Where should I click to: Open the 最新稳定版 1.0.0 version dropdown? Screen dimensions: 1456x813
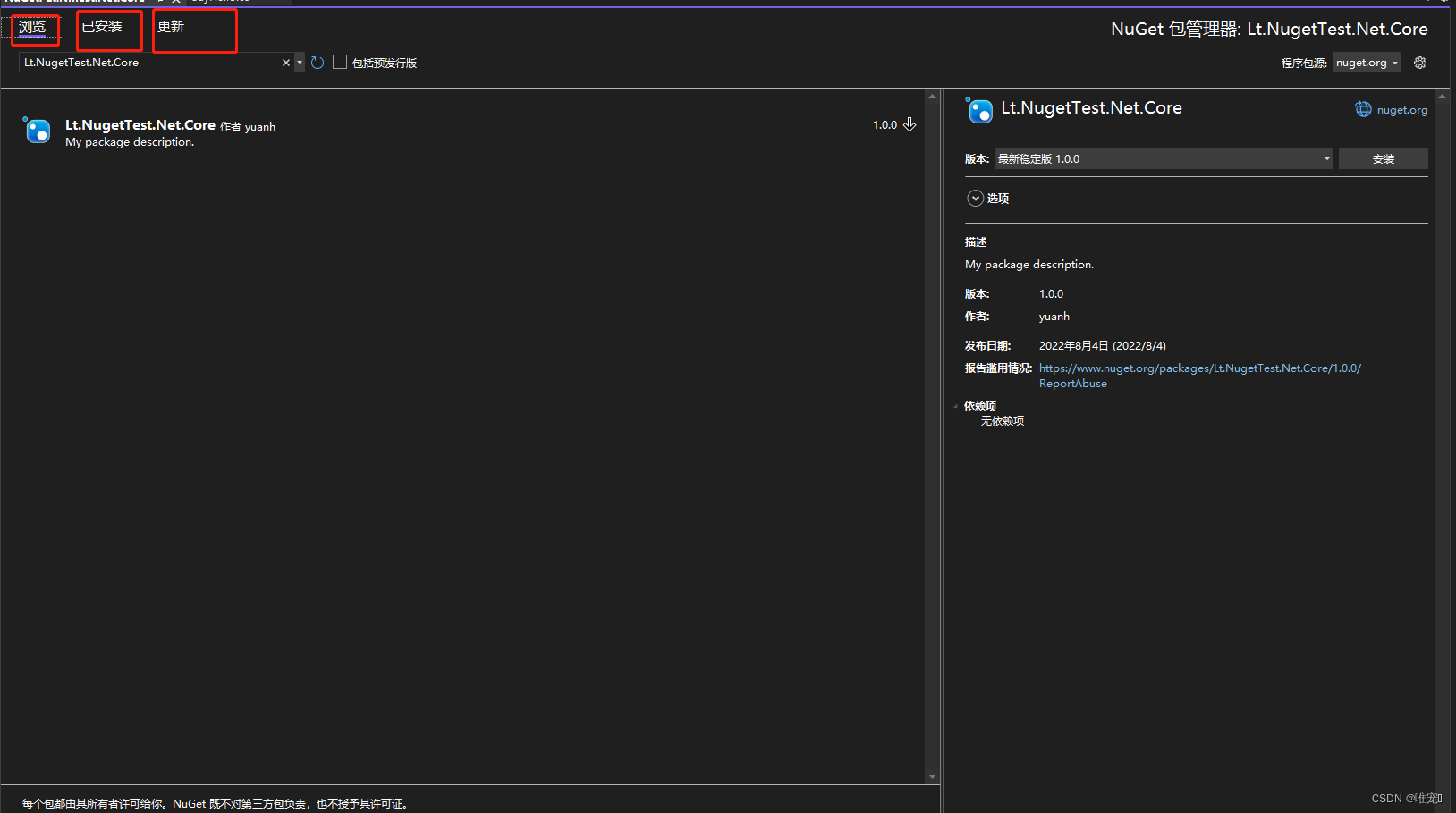point(1164,158)
